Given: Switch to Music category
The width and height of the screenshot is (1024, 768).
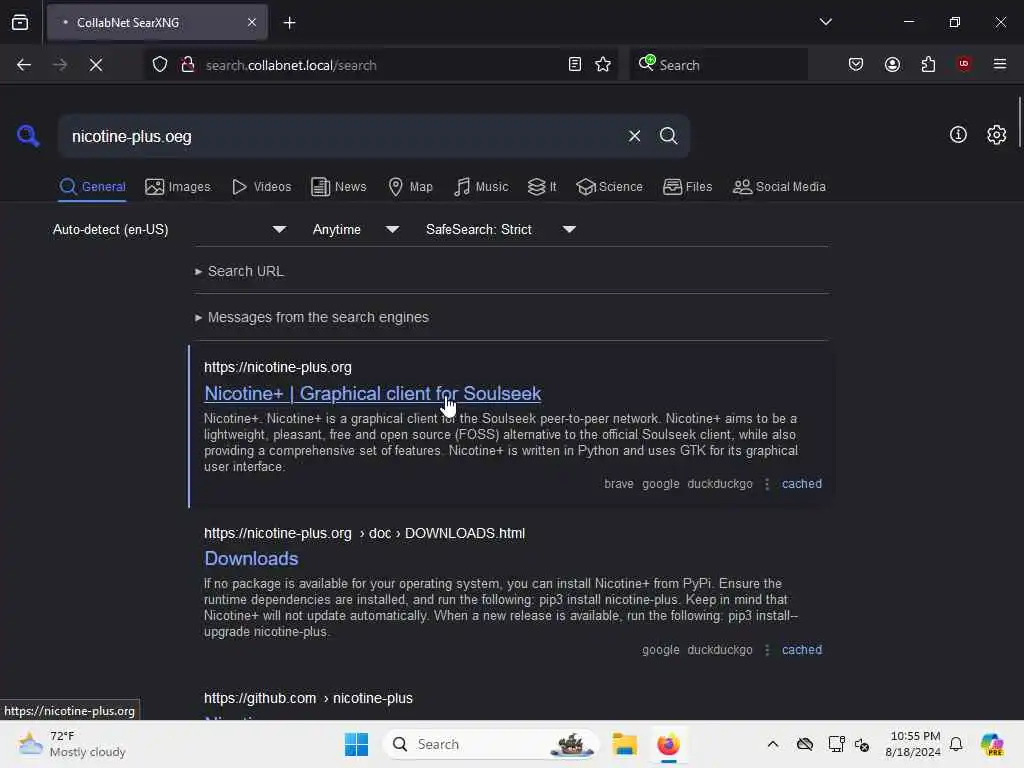Looking at the screenshot, I should (x=481, y=187).
